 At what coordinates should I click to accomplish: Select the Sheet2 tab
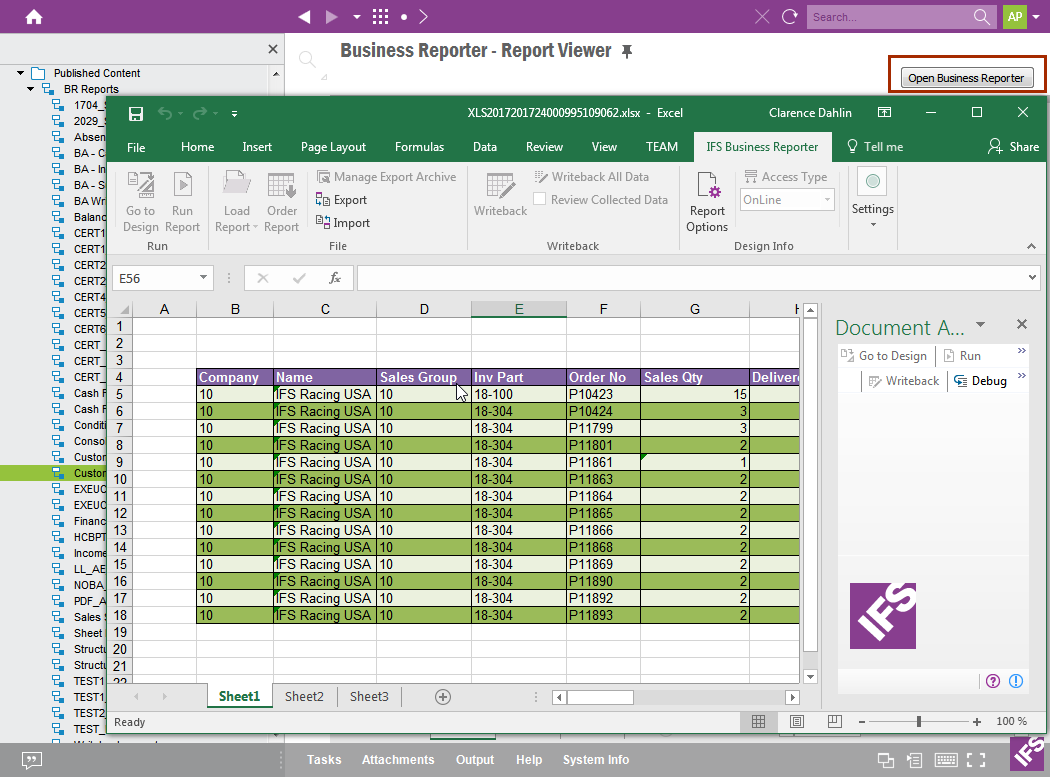[x=304, y=697]
